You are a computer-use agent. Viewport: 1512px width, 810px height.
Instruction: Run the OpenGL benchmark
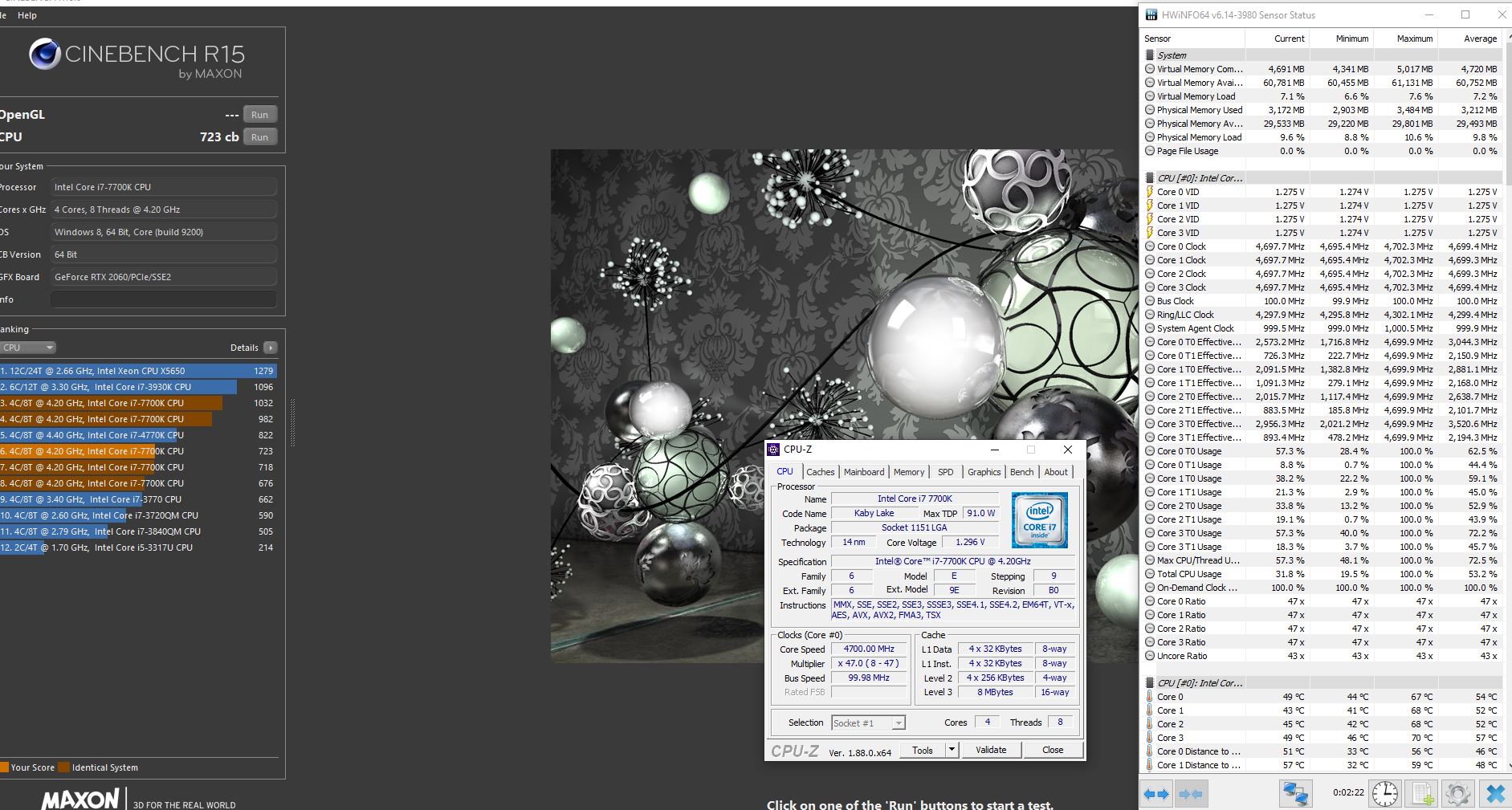click(259, 115)
